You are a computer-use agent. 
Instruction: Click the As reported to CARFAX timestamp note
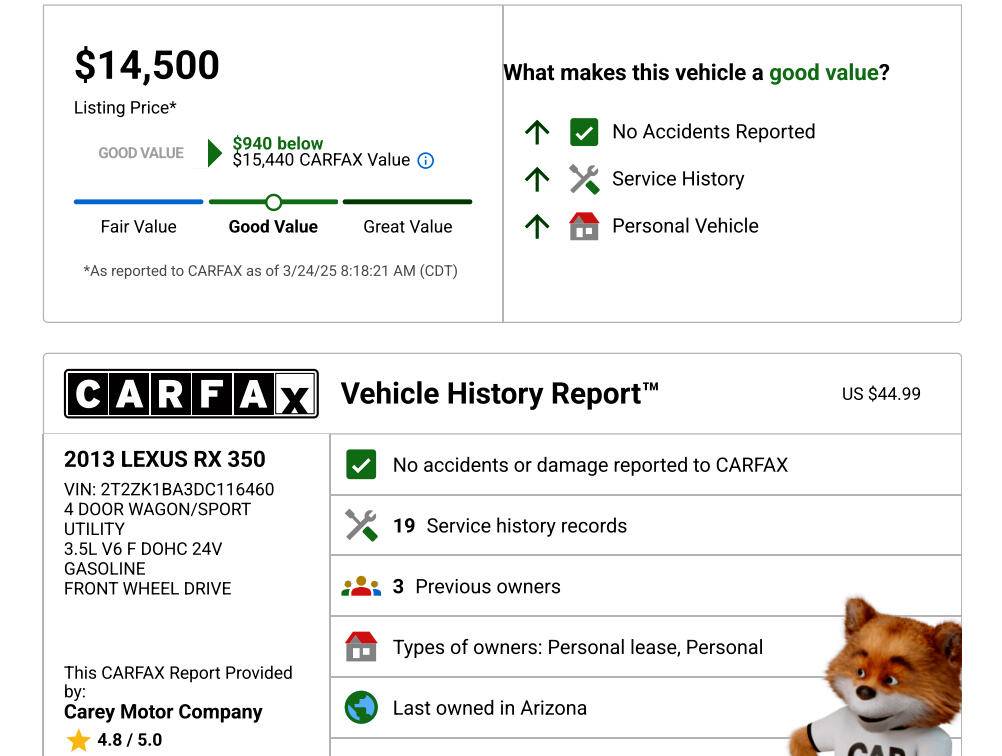[x=270, y=271]
